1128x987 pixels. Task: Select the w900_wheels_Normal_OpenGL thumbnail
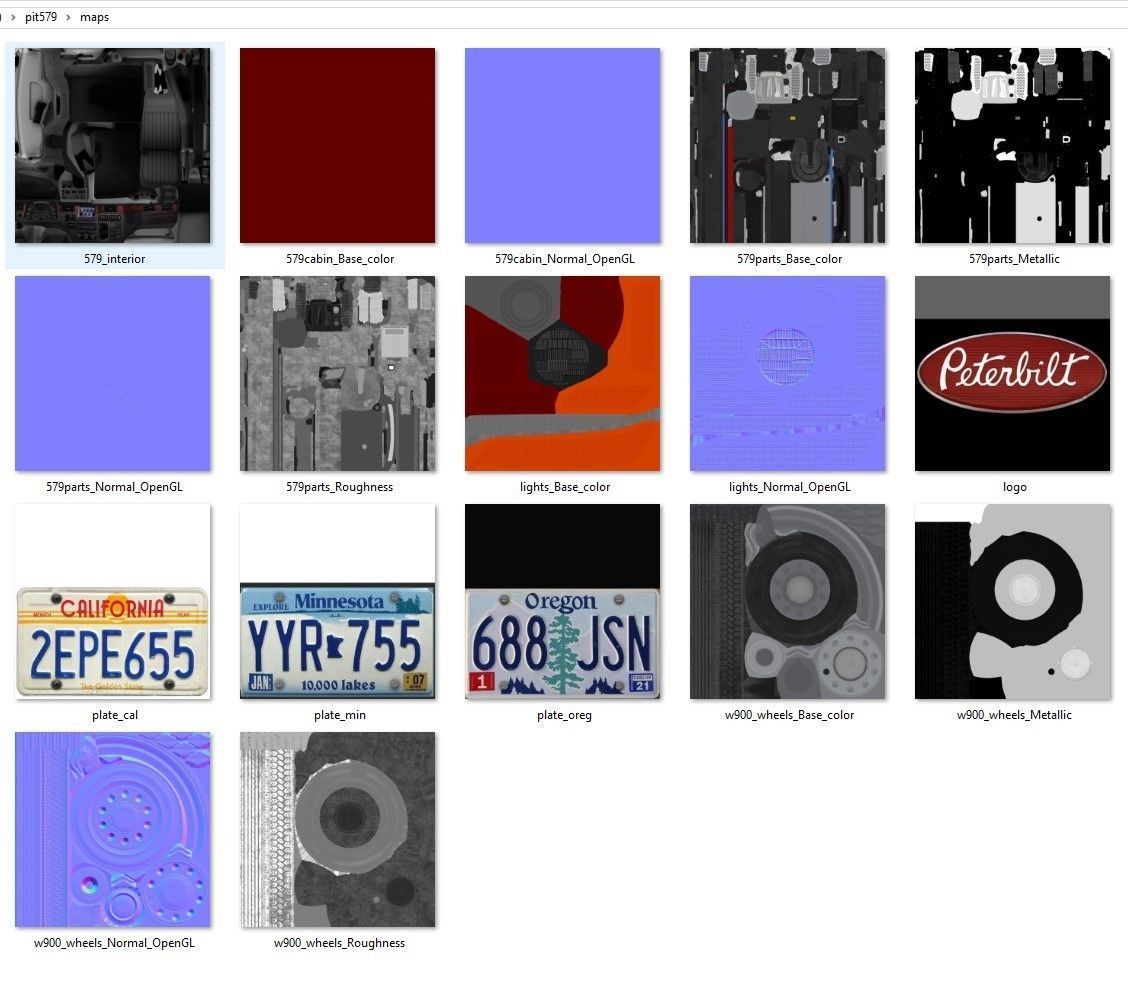click(113, 829)
